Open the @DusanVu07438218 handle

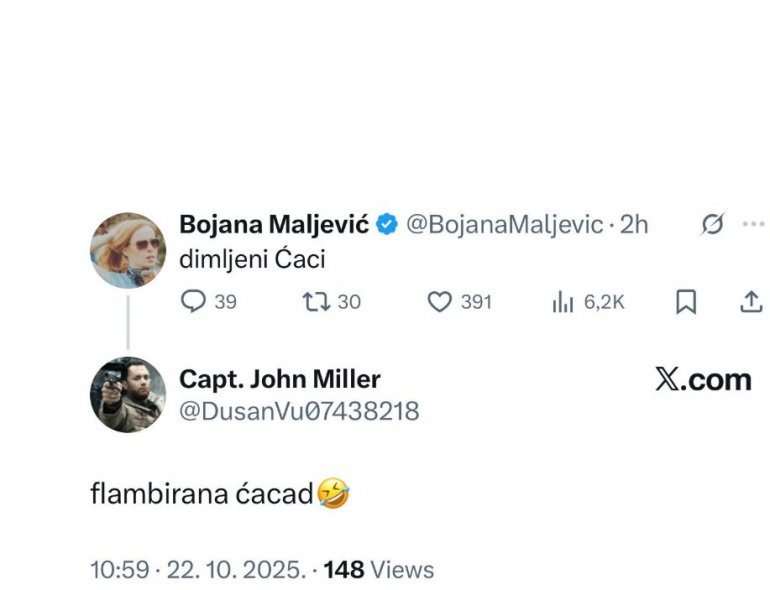299,410
